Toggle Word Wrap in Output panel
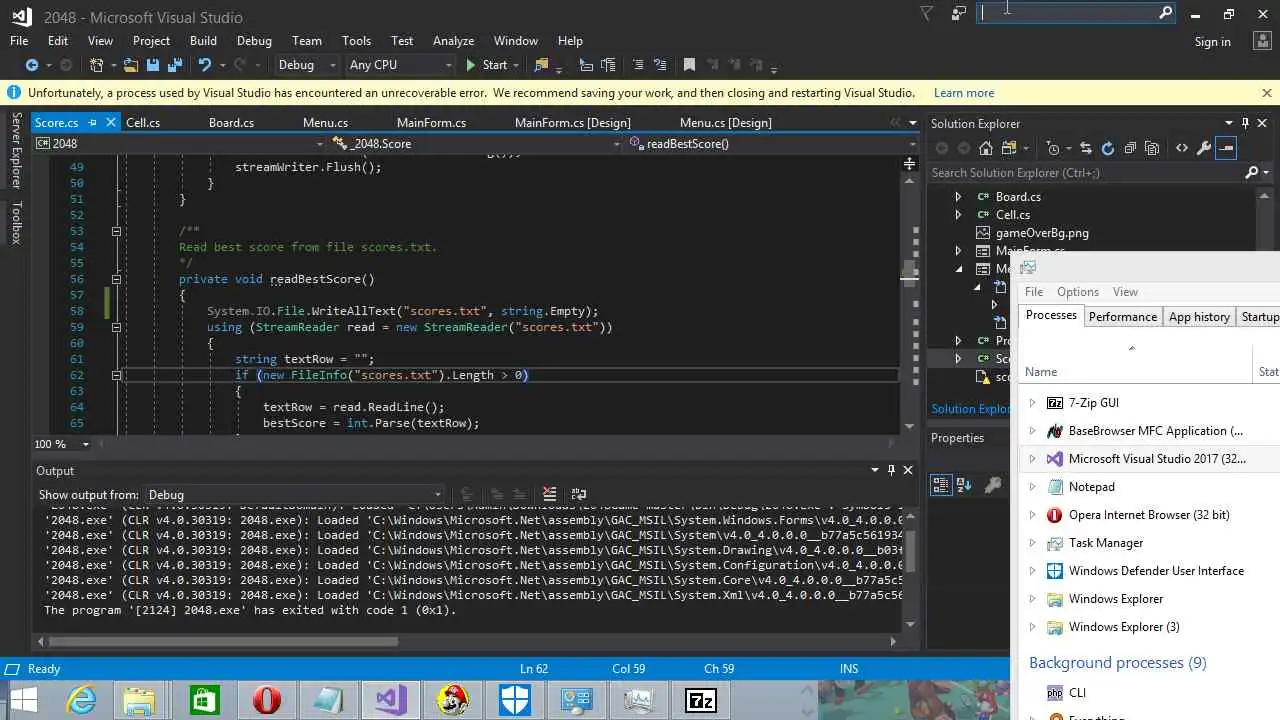This screenshot has height=720, width=1280. pyautogui.click(x=578, y=494)
